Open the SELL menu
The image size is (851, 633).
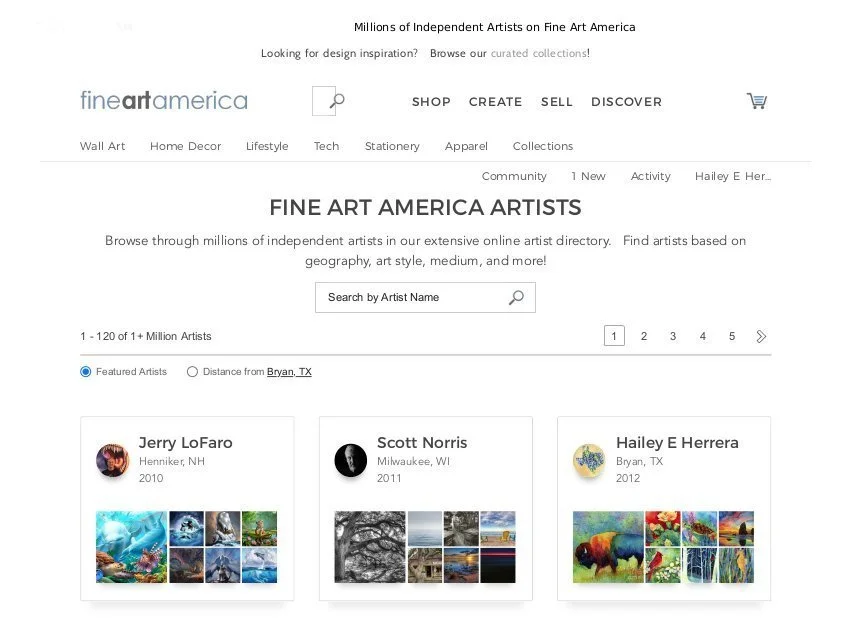(x=557, y=102)
